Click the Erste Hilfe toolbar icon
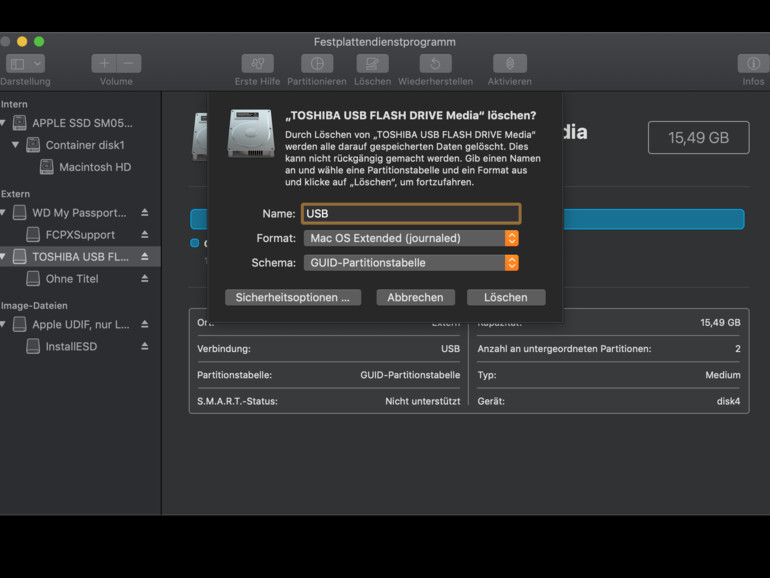Image resolution: width=770 pixels, height=578 pixels. click(x=257, y=64)
